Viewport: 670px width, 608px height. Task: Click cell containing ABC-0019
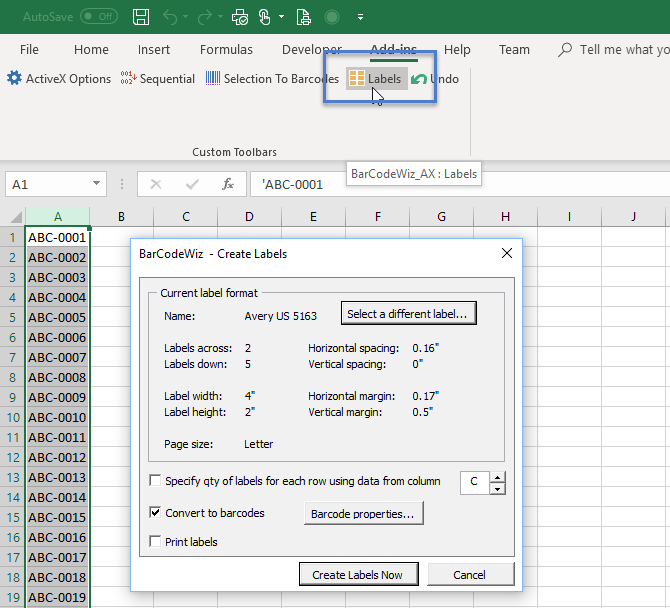(57, 597)
